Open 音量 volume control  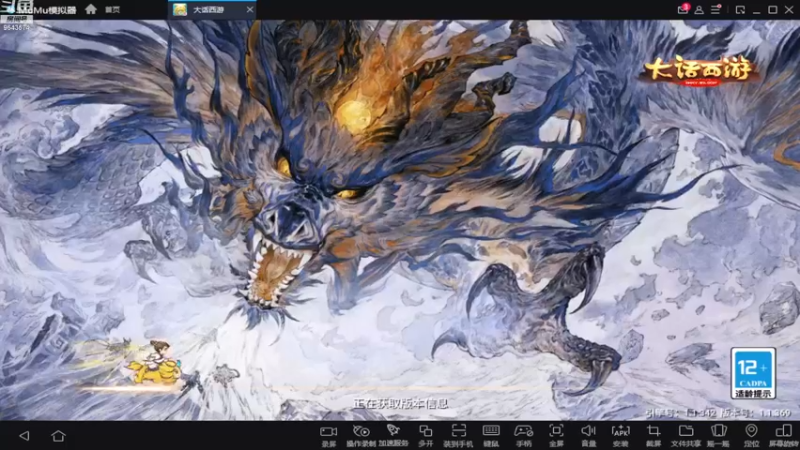pos(588,436)
